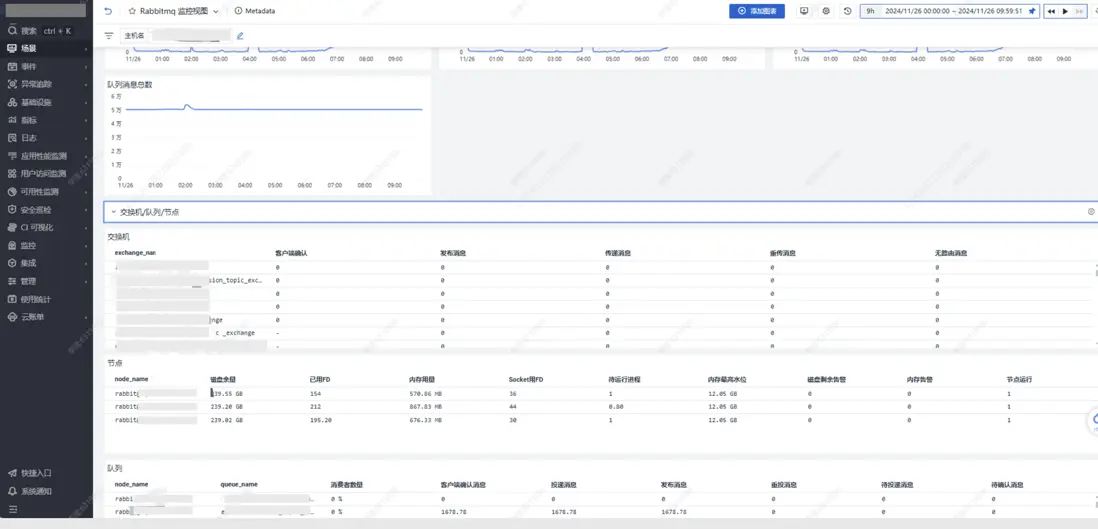Open the Metadata info button

tap(255, 11)
